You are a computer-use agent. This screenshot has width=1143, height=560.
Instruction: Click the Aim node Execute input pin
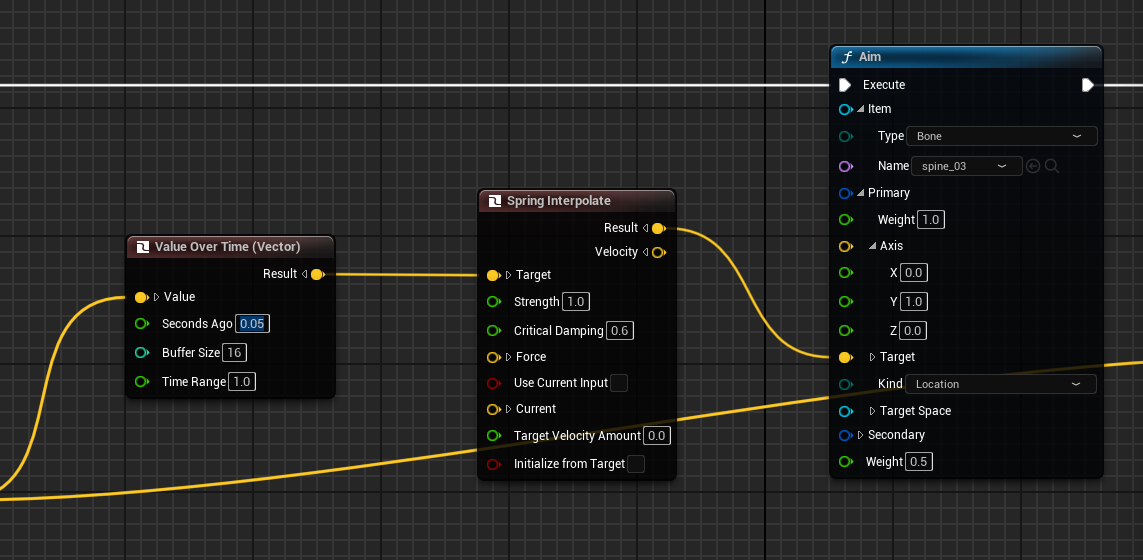click(x=845, y=85)
